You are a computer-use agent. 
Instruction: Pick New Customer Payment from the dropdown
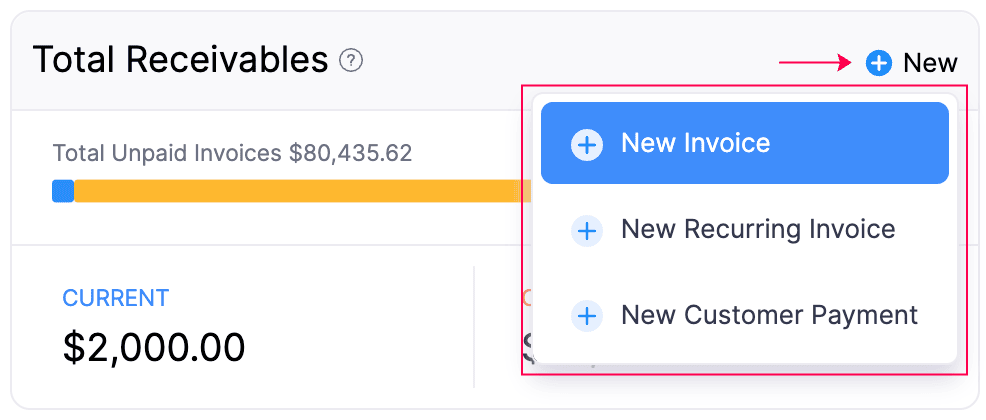(x=769, y=316)
